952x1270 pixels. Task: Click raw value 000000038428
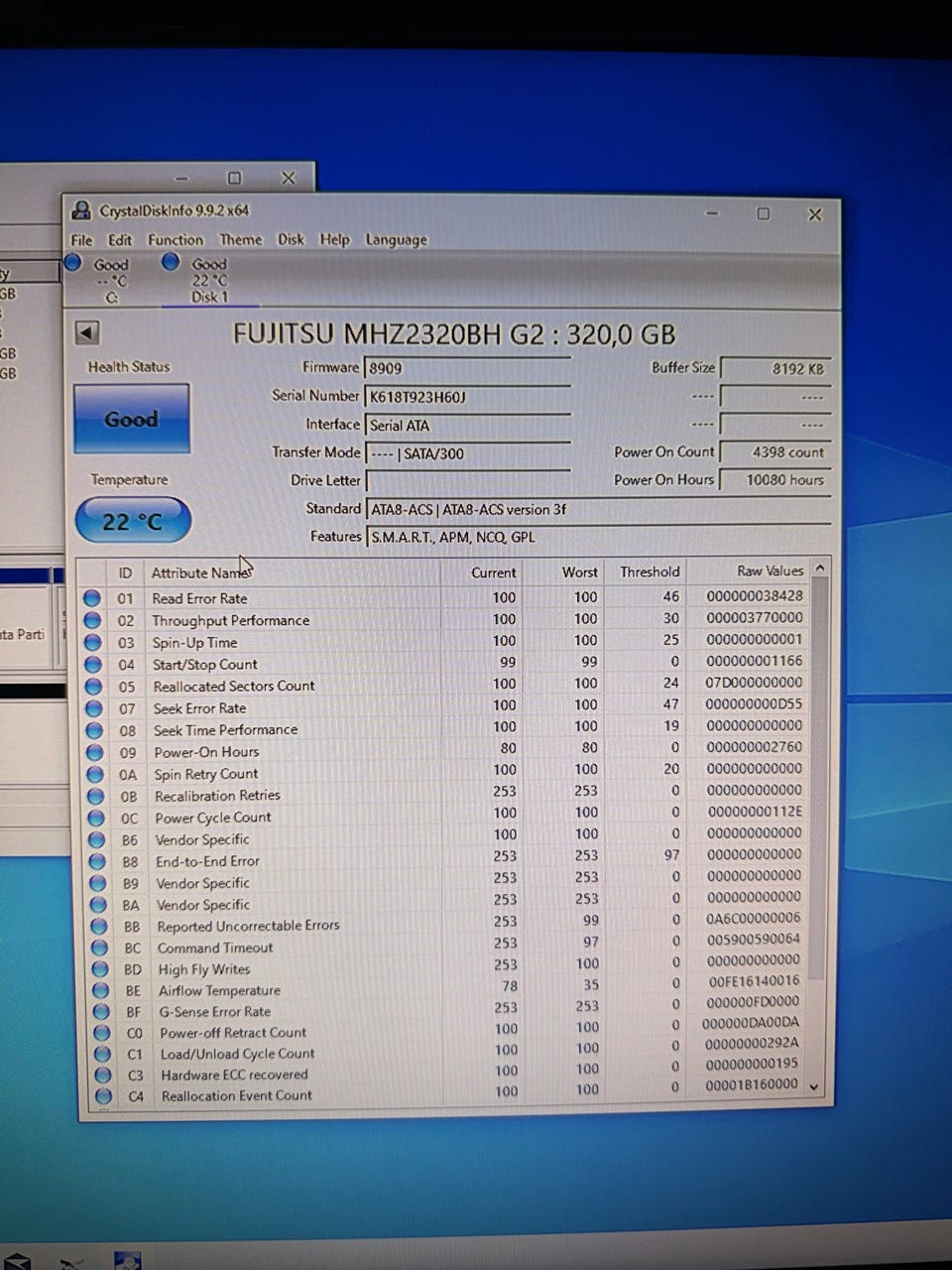755,596
